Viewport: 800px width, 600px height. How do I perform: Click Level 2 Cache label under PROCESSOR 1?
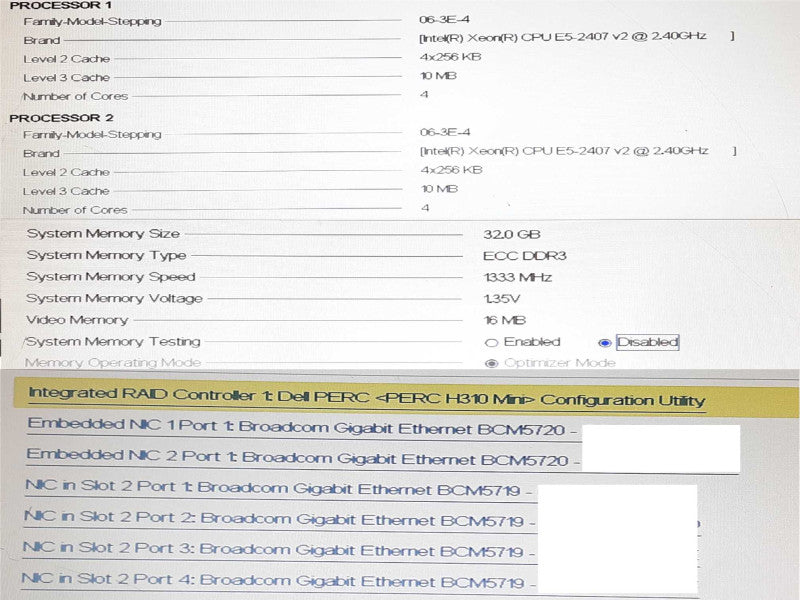(66, 59)
